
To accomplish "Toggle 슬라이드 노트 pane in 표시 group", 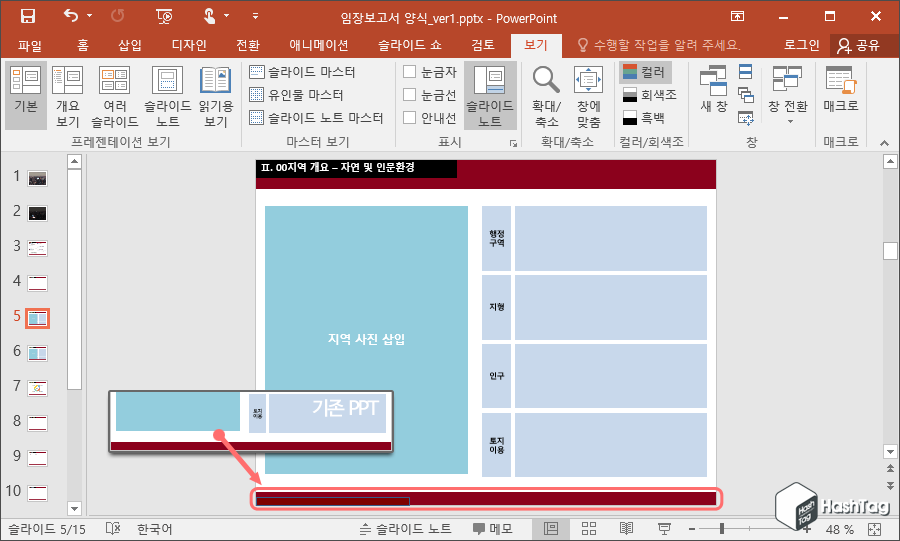I will pos(490,95).
